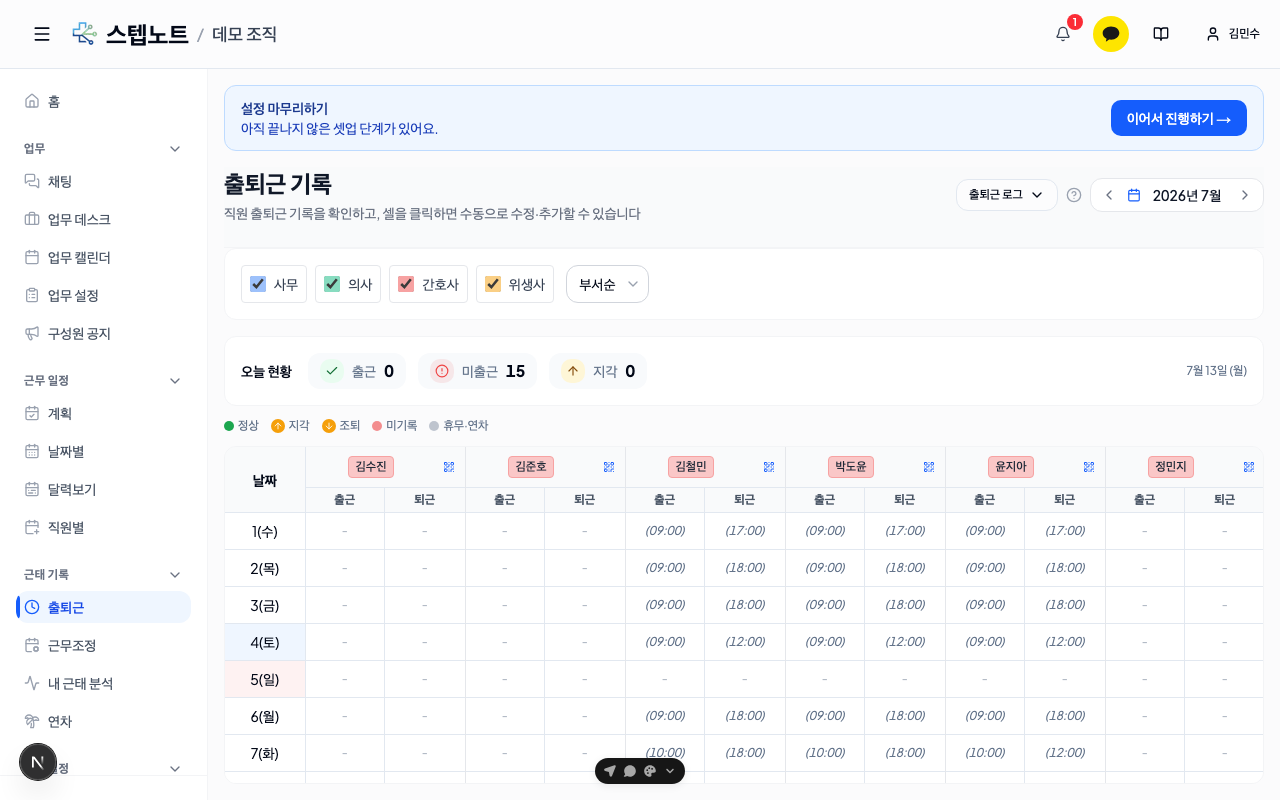Click the round N badge button

click(x=38, y=762)
